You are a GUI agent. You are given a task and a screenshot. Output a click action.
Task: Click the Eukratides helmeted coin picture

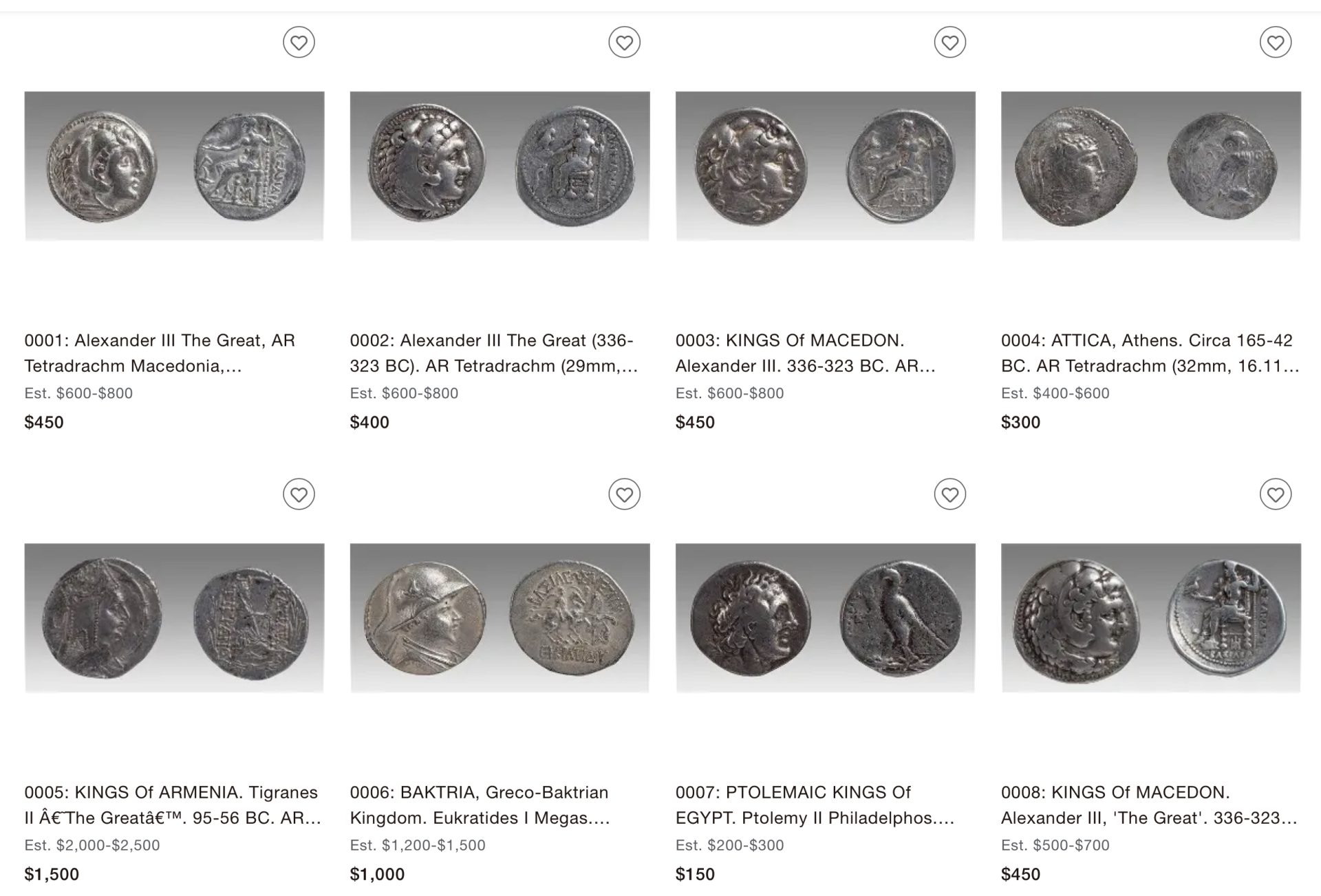(500, 618)
